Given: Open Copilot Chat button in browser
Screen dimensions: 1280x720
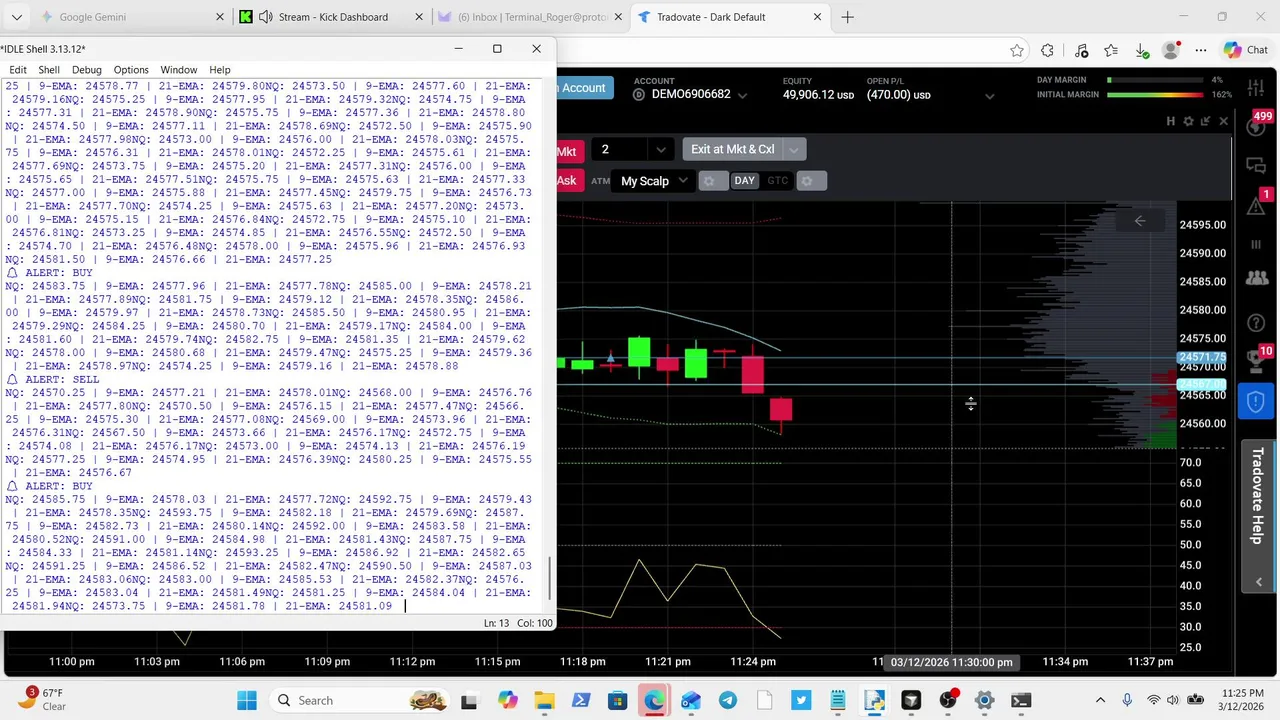Looking at the screenshot, I should 1246,50.
